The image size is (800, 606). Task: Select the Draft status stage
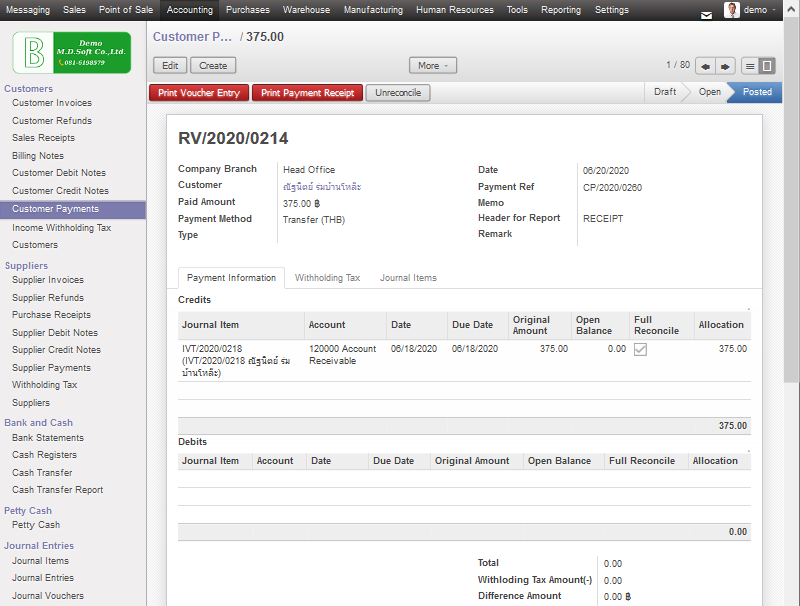pos(665,92)
